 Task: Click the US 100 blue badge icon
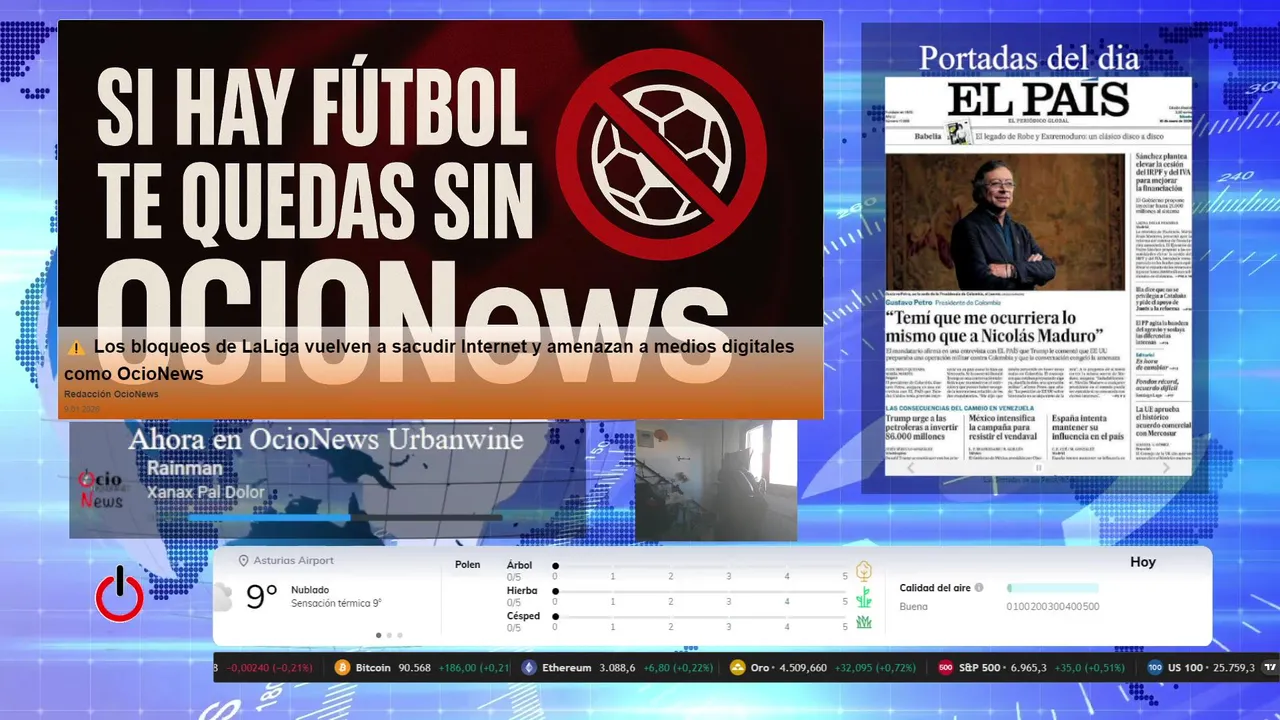[1155, 668]
